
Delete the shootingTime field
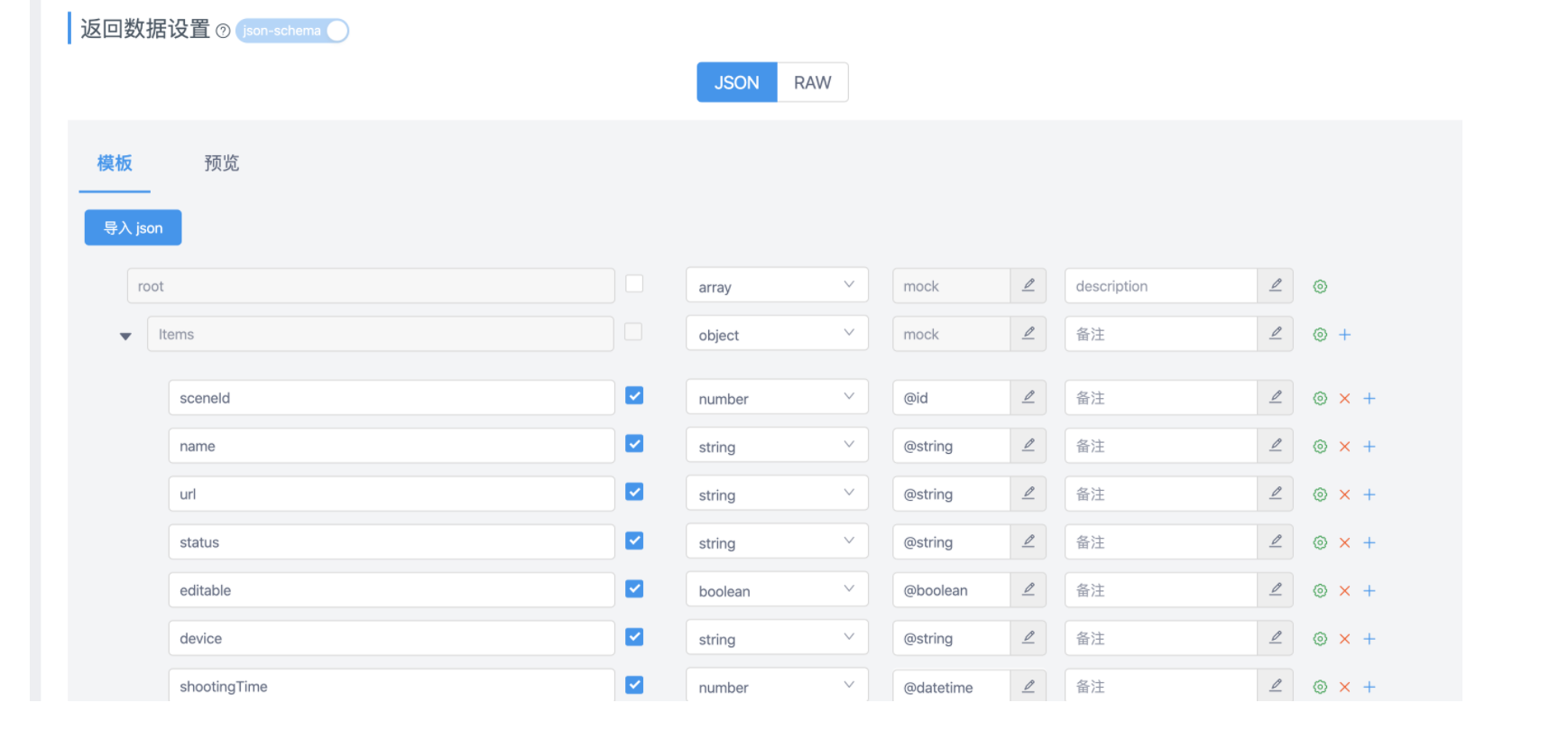[1345, 688]
